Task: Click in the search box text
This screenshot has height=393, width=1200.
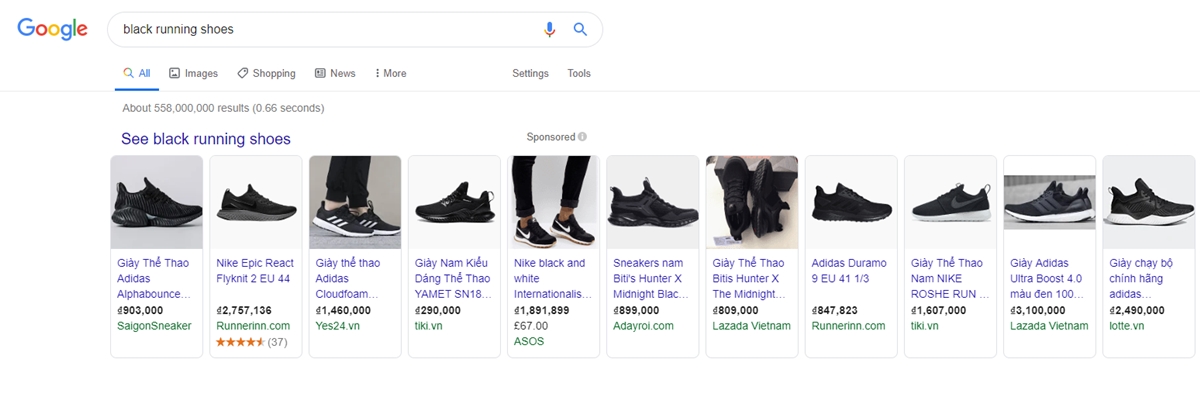Action: point(178,29)
